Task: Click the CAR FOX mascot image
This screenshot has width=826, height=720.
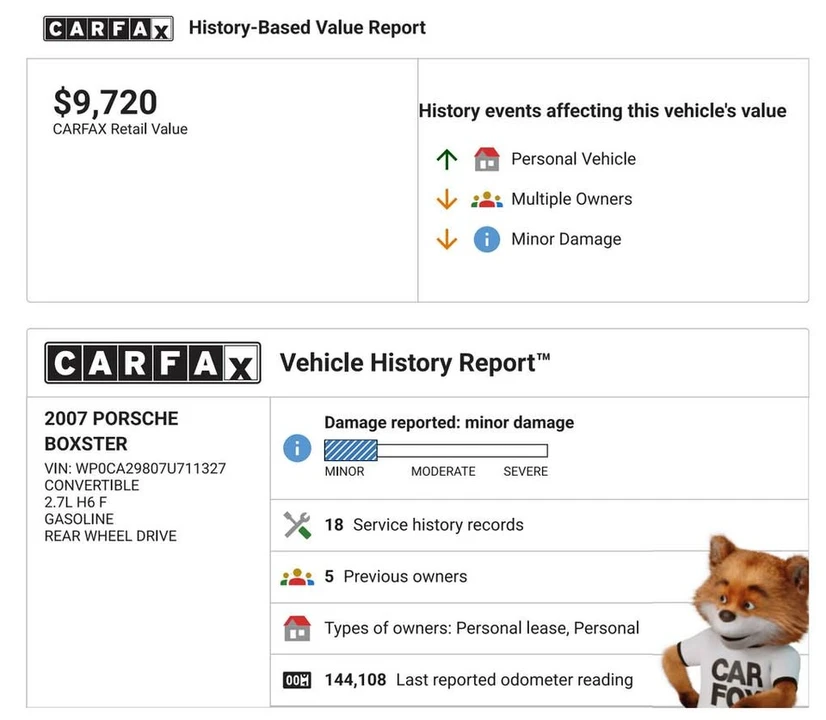Action: click(738, 622)
